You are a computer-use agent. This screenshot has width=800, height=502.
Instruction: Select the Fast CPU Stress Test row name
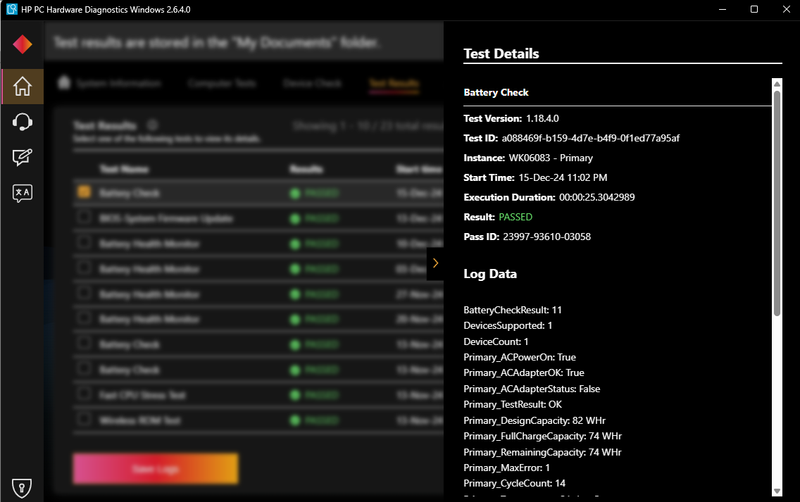click(x=142, y=395)
